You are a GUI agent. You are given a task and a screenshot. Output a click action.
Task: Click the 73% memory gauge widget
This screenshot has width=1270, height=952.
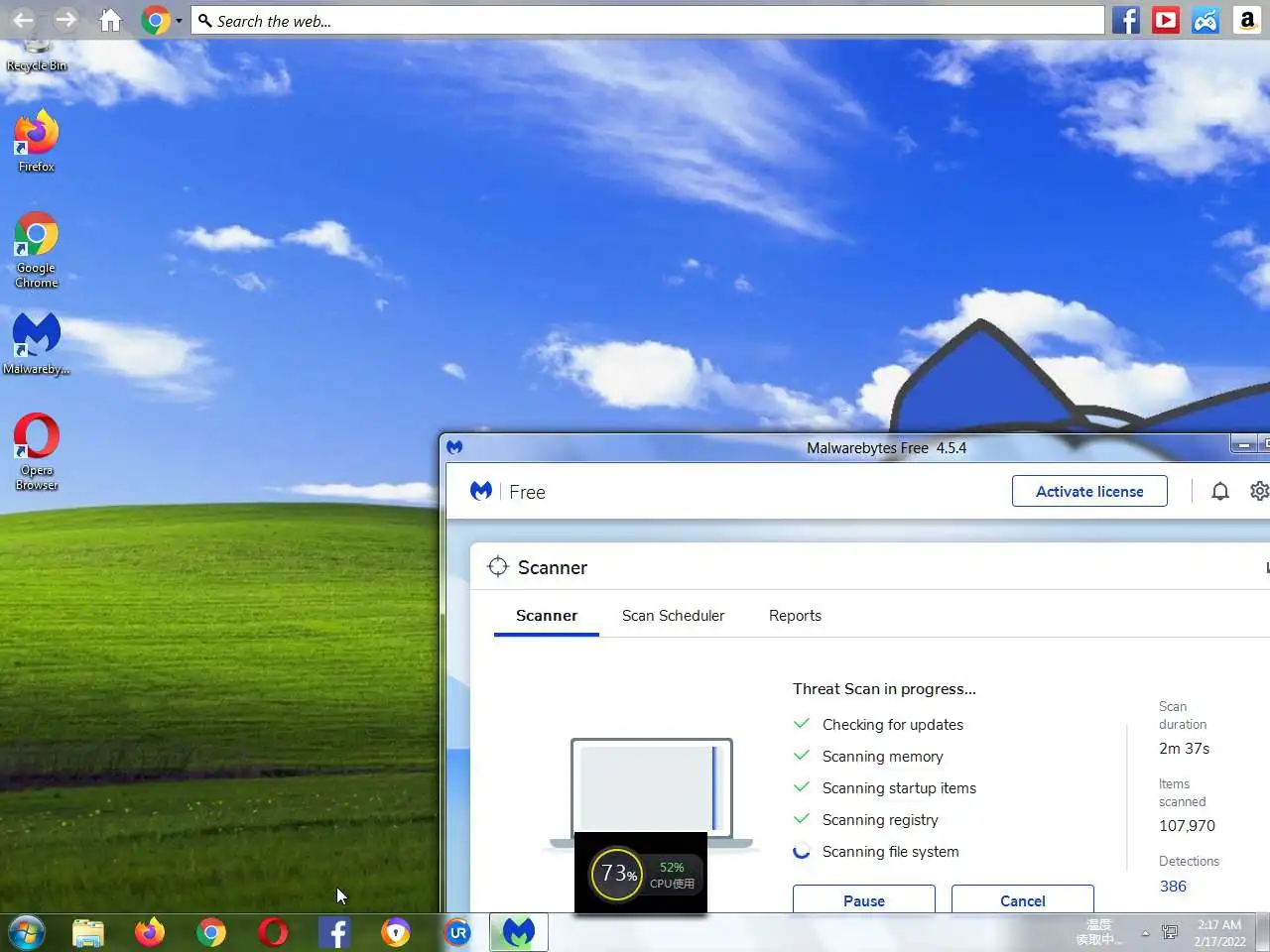point(616,874)
